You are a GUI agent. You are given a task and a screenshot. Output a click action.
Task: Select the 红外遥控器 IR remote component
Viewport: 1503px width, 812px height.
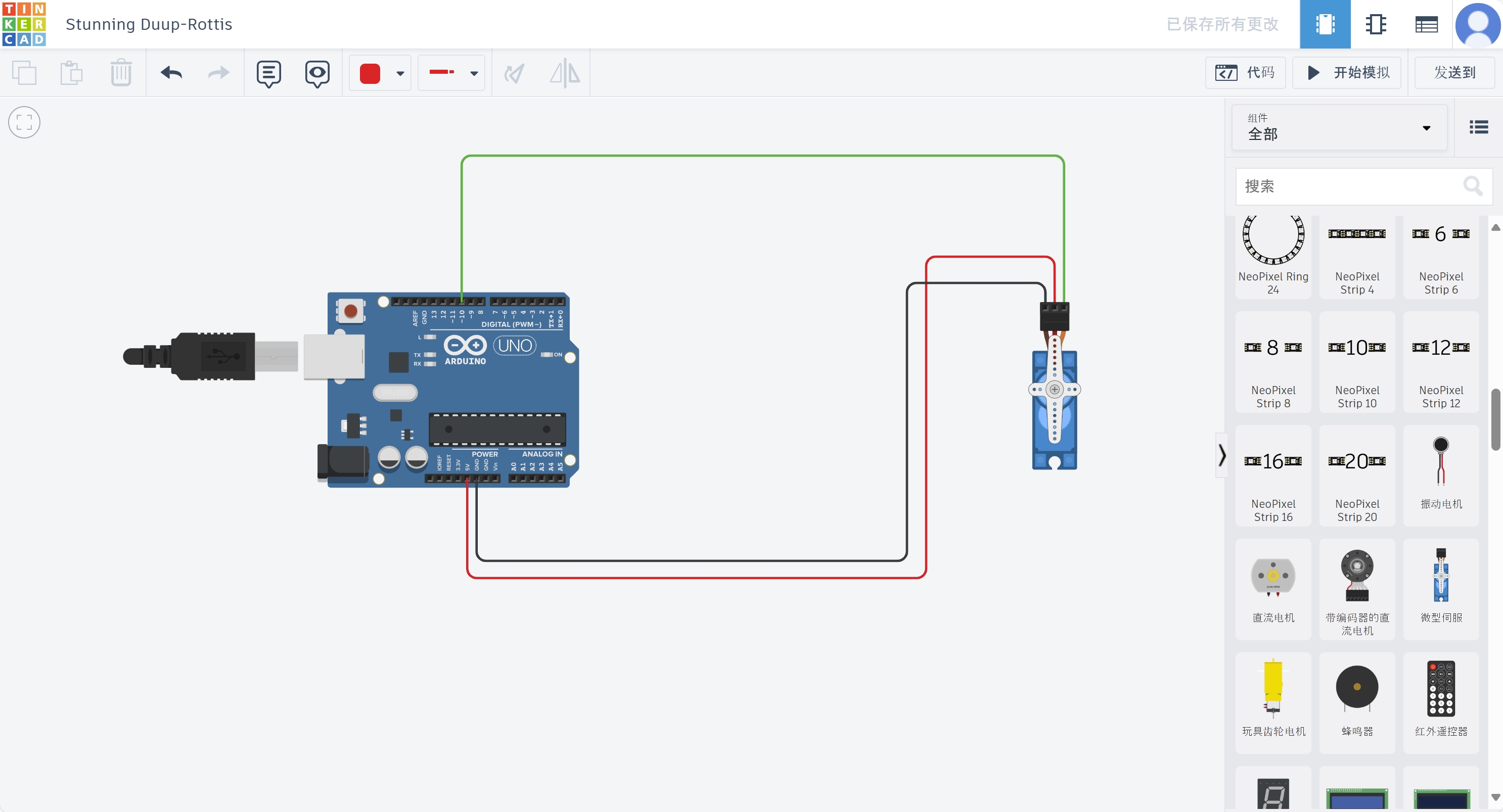point(1441,703)
